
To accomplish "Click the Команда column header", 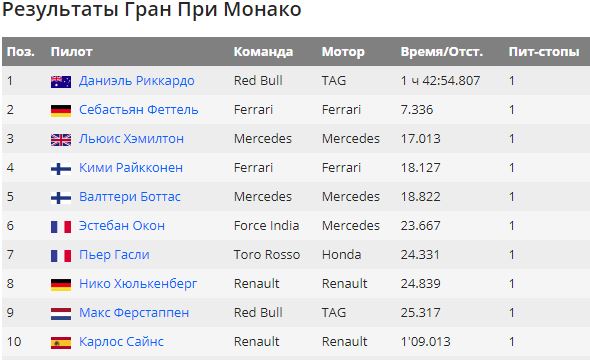I will tap(263, 52).
